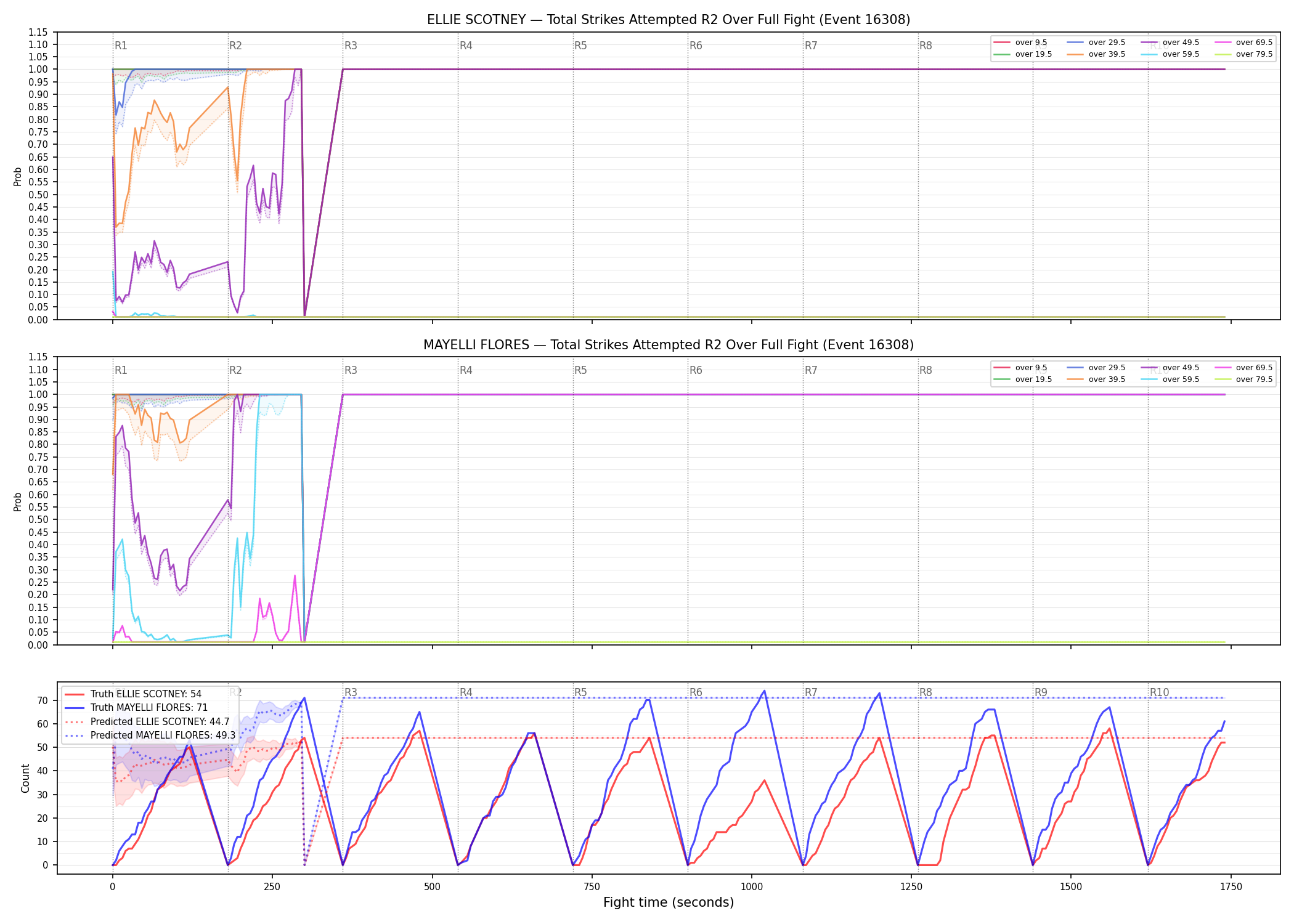
Task: Click the x-axis tick label '1250'
Action: (911, 887)
